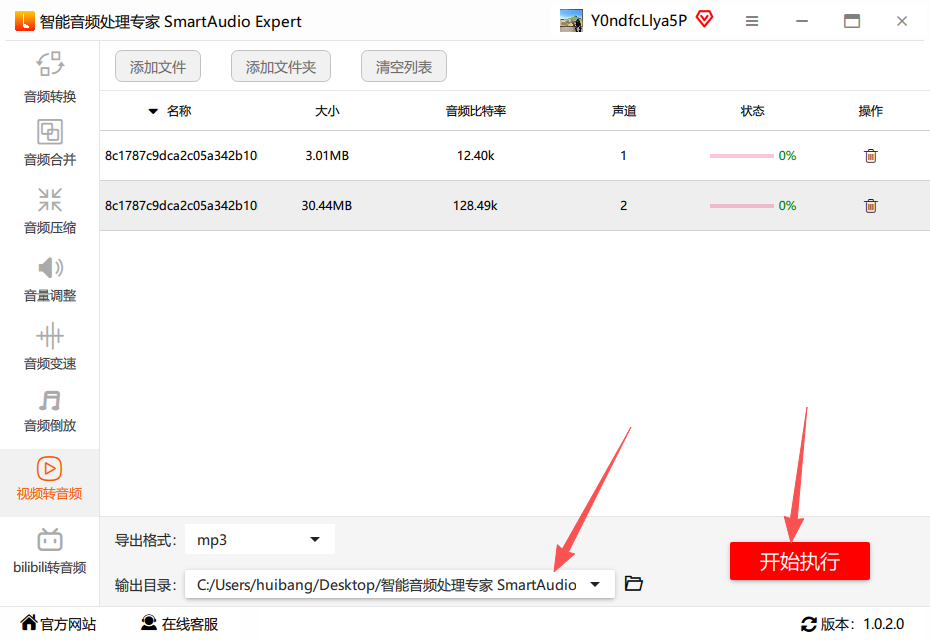Image resolution: width=930 pixels, height=640 pixels.
Task: Remove the 30.44MB file using its trash icon
Action: pos(870,206)
